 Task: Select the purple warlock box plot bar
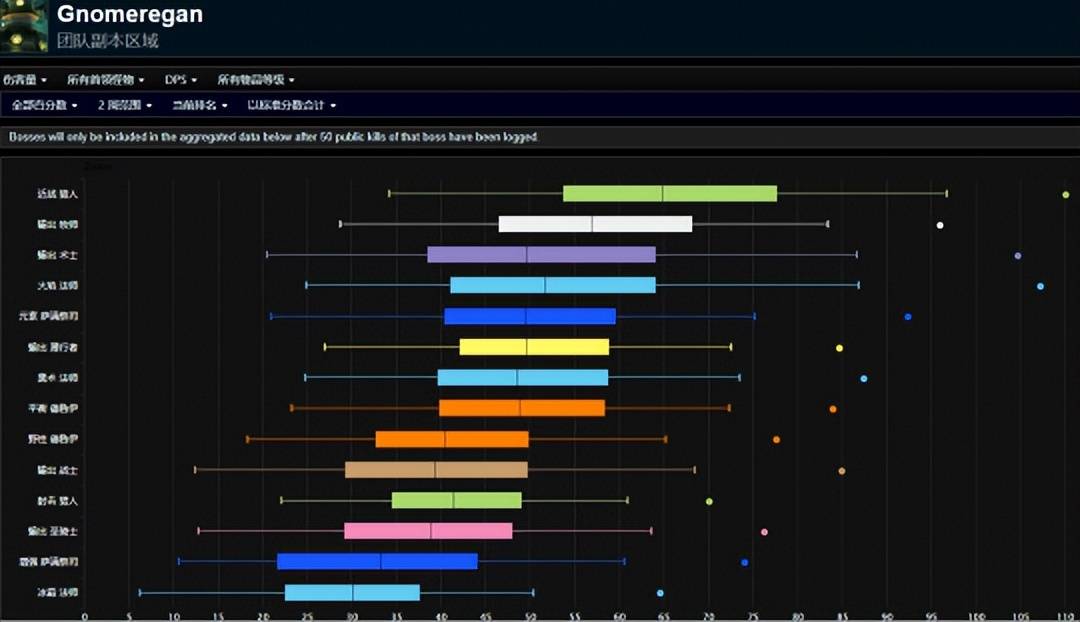[x=541, y=255]
